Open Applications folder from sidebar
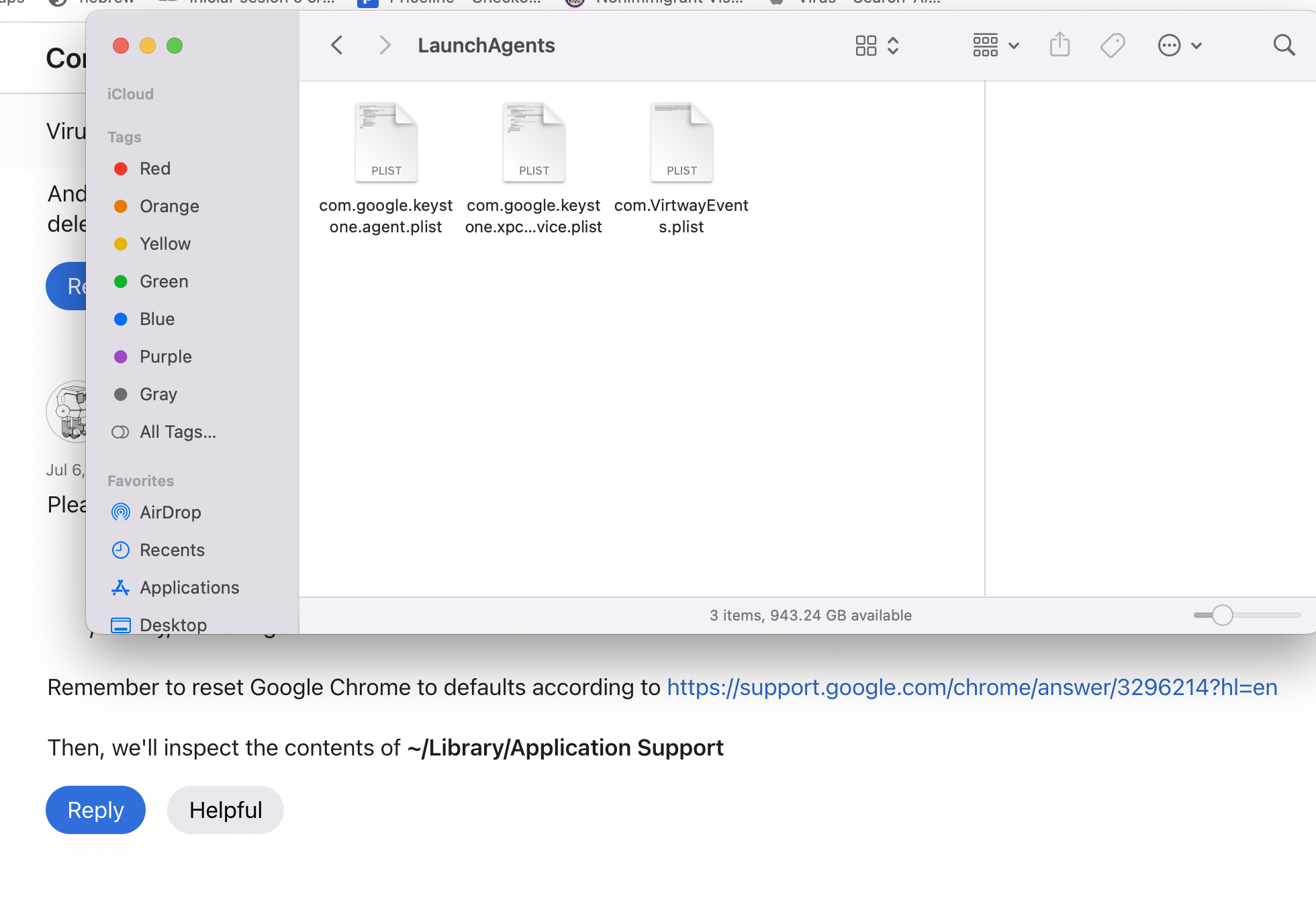The image size is (1316, 916). click(x=189, y=588)
